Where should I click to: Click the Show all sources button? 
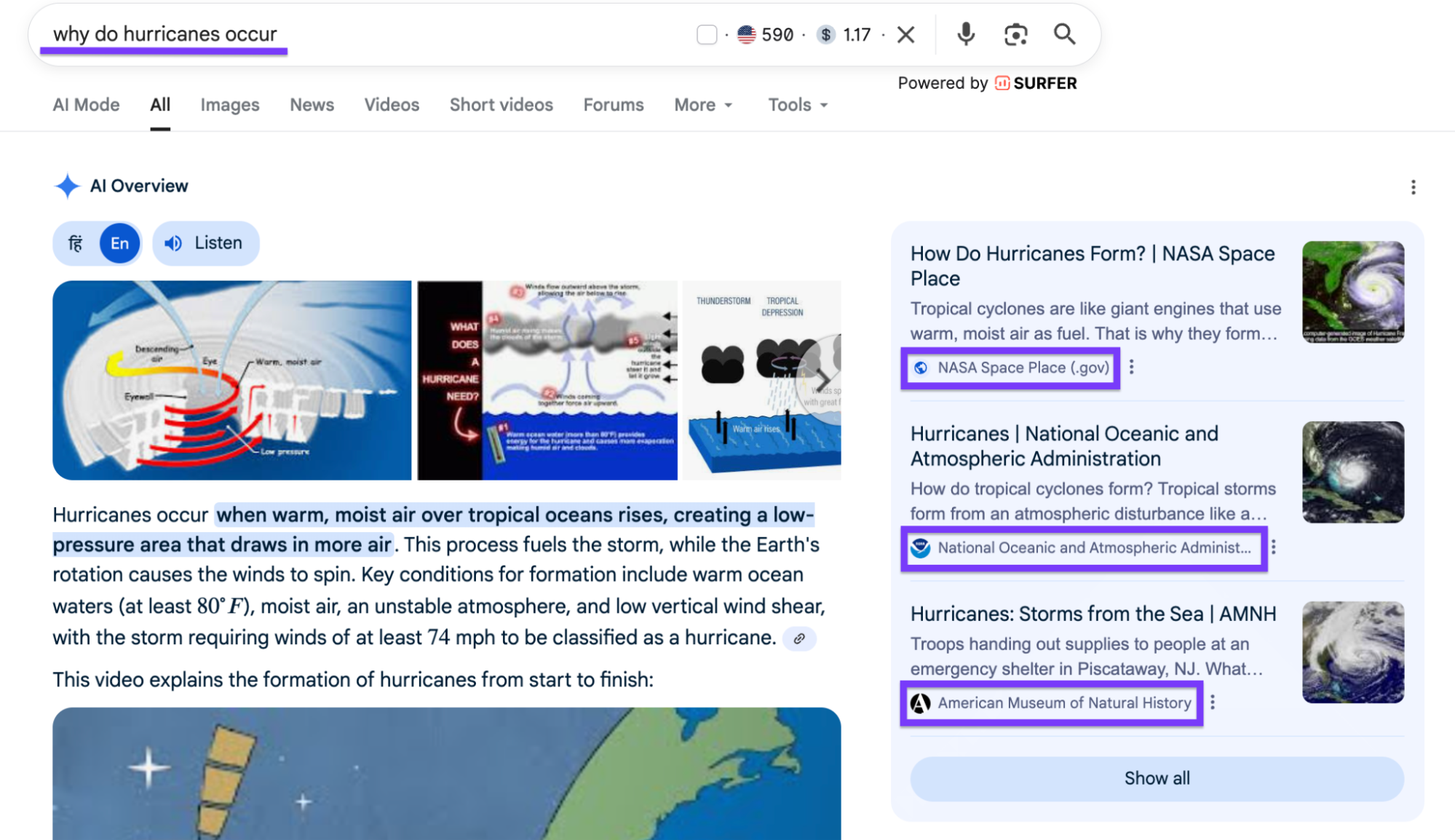[x=1156, y=778]
